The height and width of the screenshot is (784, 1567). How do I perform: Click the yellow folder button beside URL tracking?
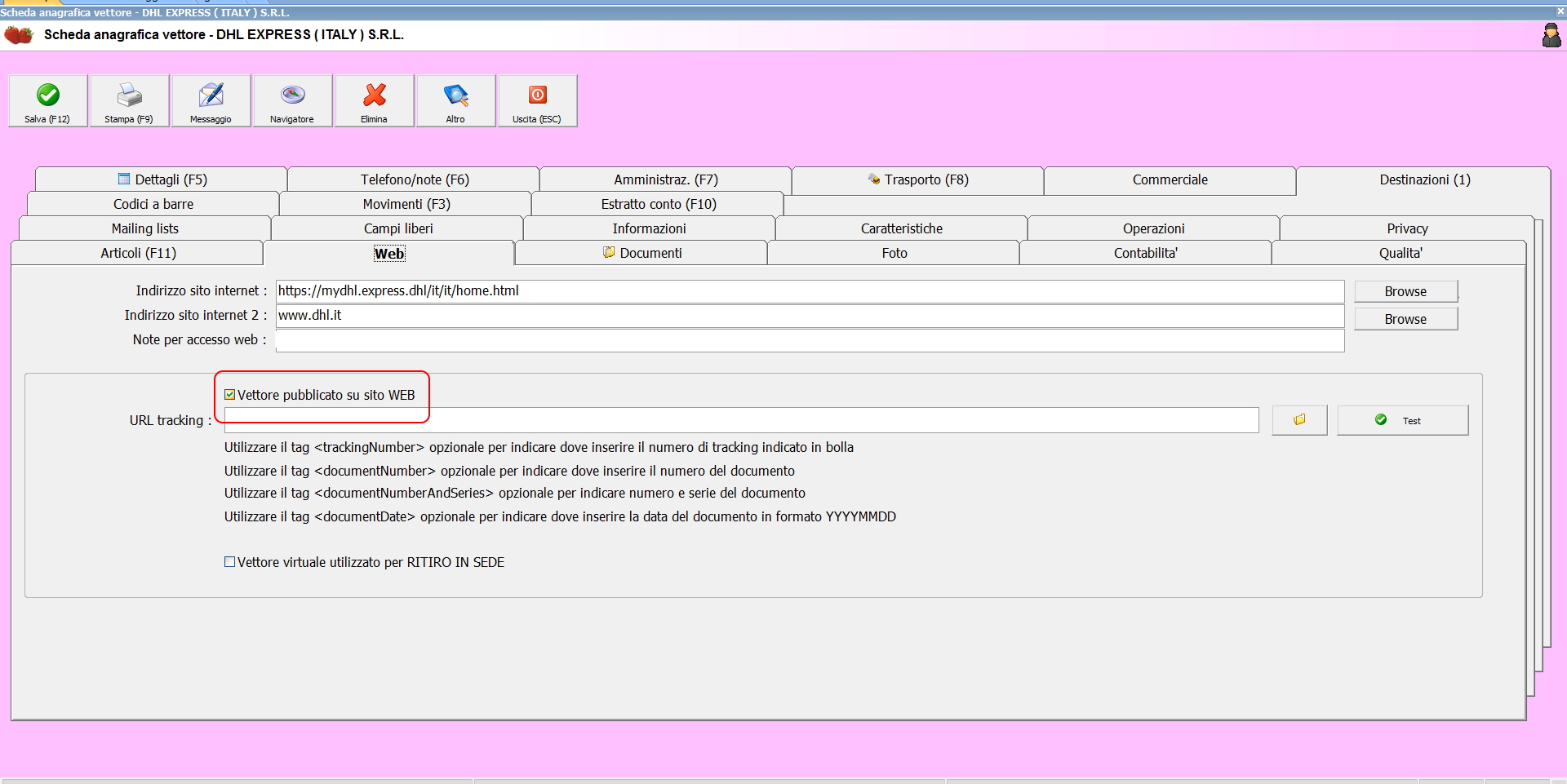coord(1299,420)
